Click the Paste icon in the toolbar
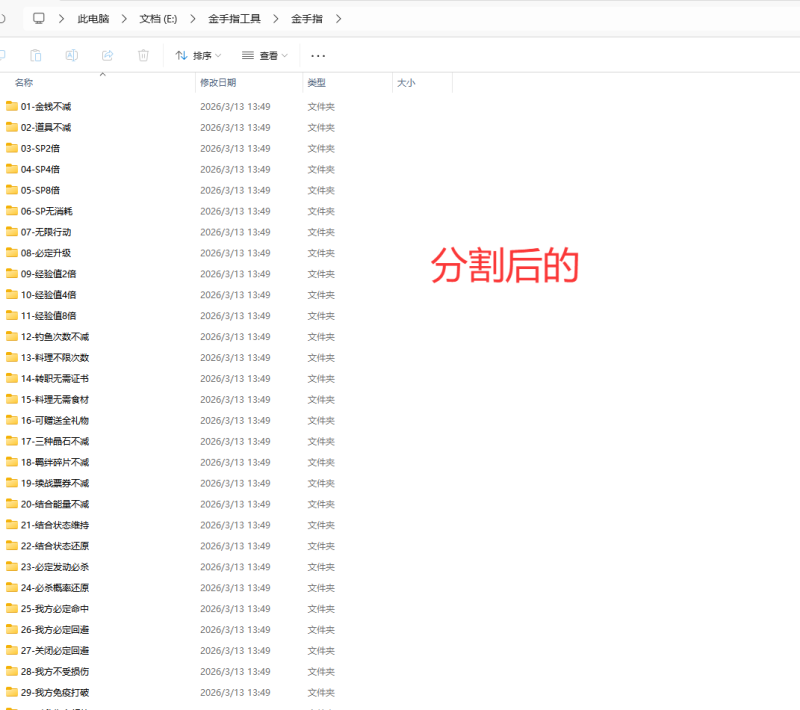The width and height of the screenshot is (800, 710). tap(36, 55)
